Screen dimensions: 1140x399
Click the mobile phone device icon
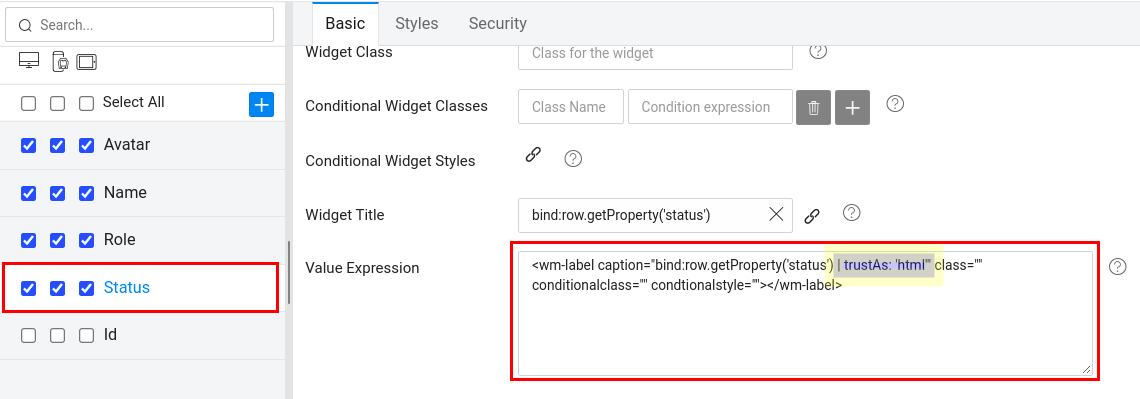[x=60, y=63]
